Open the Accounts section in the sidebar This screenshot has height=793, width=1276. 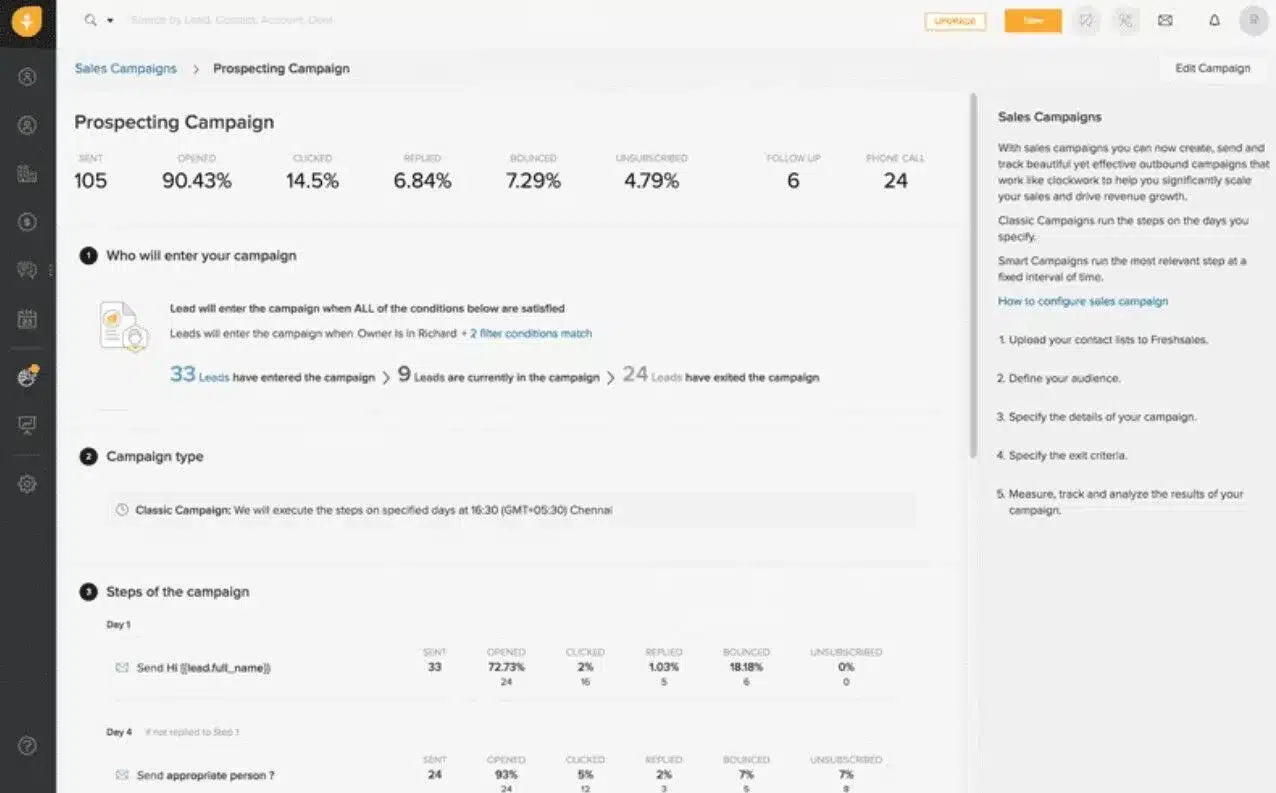point(27,174)
